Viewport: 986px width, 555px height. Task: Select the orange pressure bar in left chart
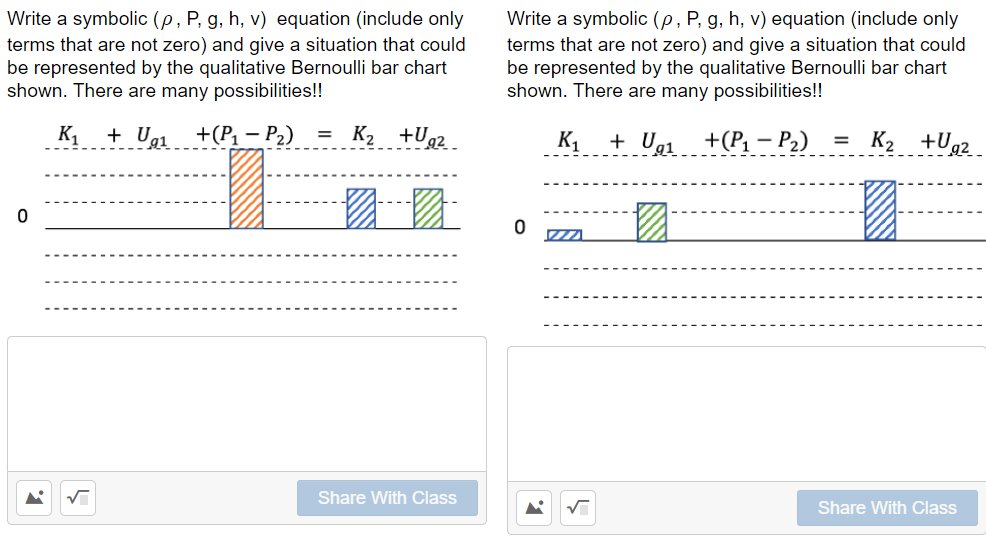(246, 189)
